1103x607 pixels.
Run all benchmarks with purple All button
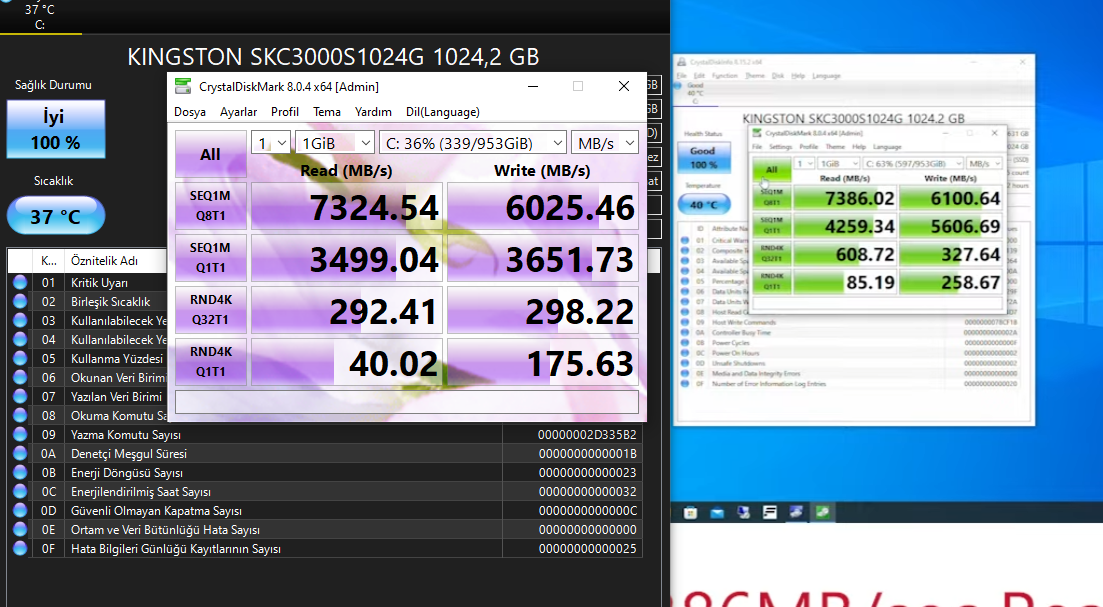(x=210, y=154)
